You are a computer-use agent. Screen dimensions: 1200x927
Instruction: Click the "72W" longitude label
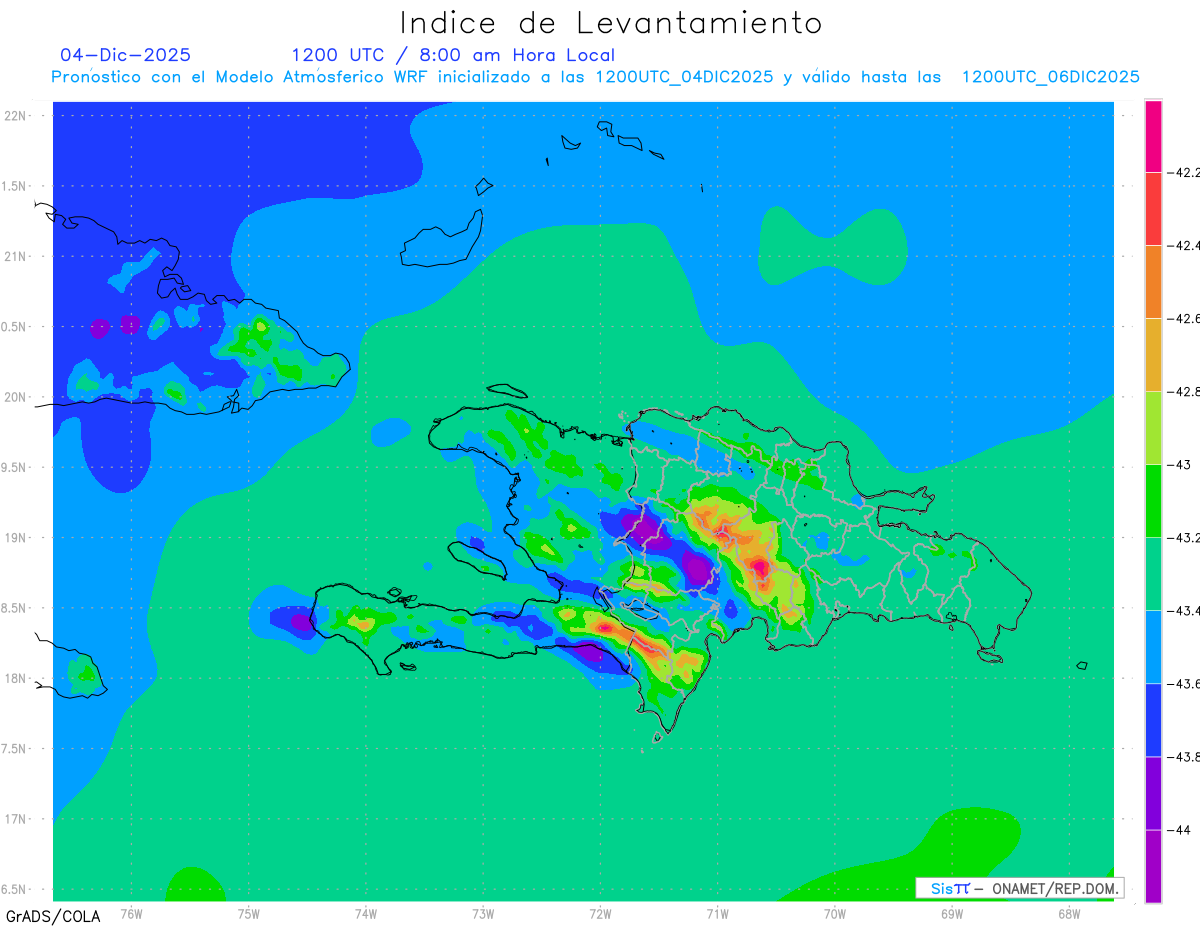pyautogui.click(x=600, y=913)
